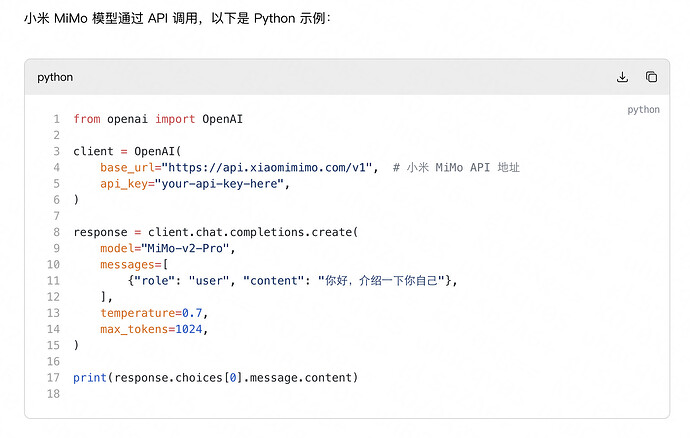Click the intro text about 小米 MiMo API
The width and height of the screenshot is (690, 438).
click(177, 18)
